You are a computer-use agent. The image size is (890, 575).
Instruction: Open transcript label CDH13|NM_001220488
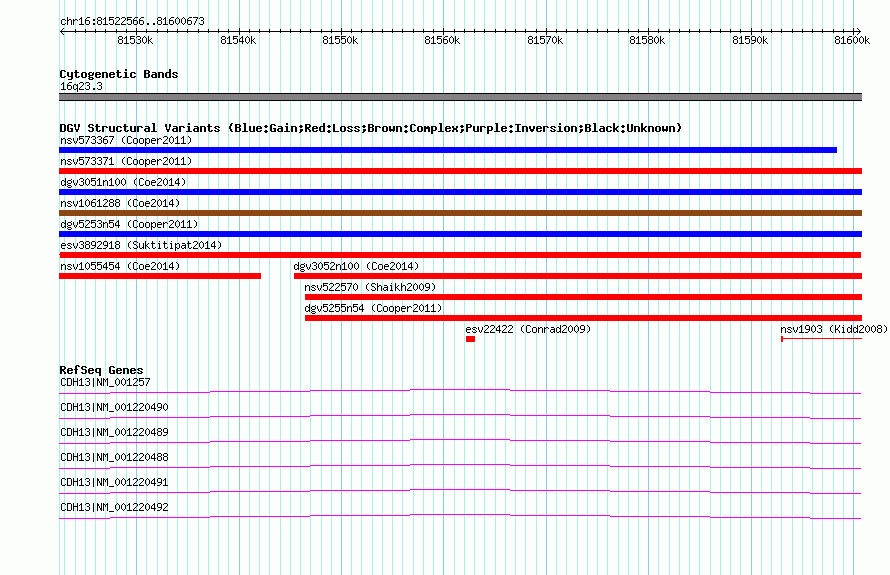[x=114, y=458]
